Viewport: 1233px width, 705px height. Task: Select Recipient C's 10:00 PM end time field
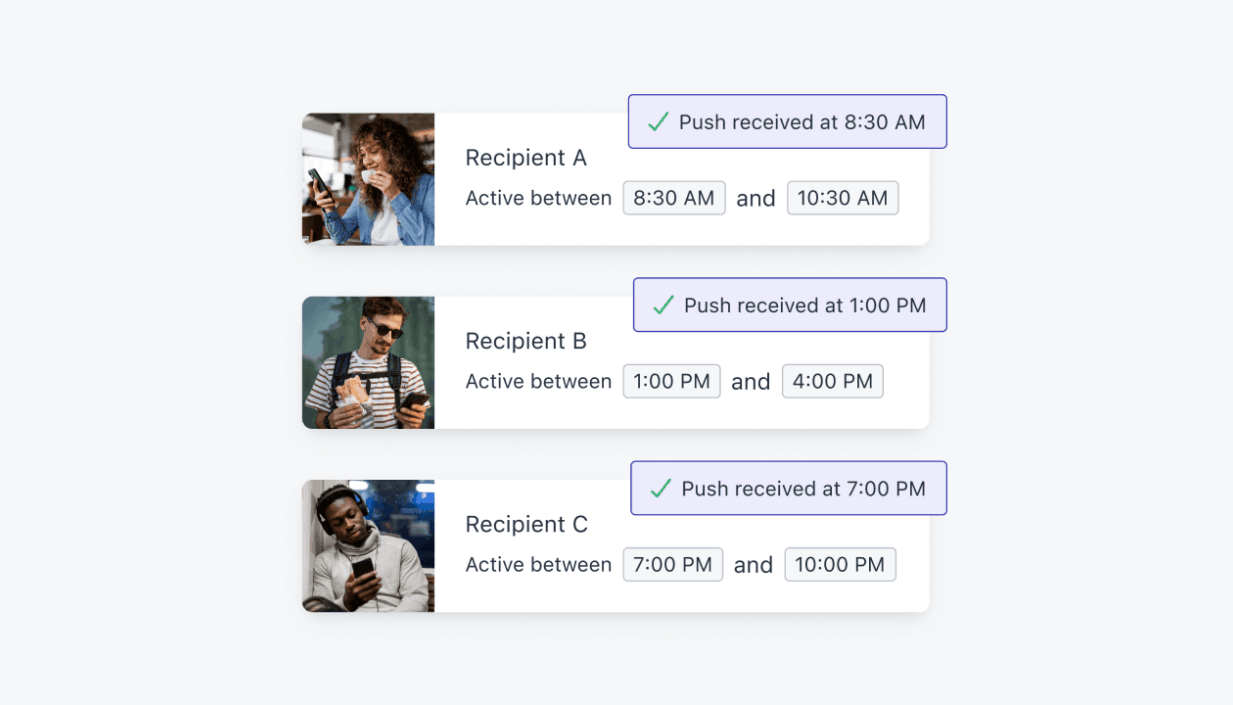(840, 565)
